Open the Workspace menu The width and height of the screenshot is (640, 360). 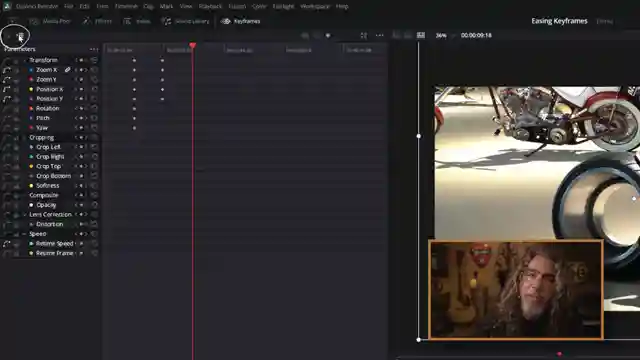coord(315,7)
